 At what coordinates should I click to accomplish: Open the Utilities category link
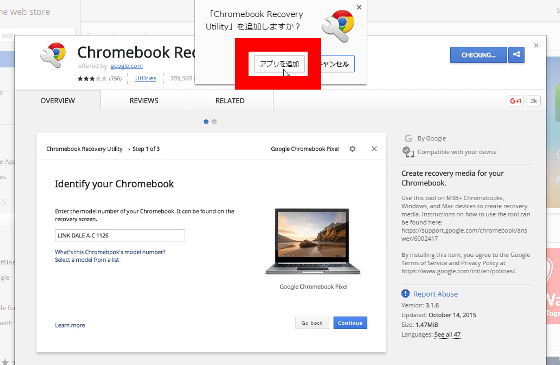[x=145, y=78]
